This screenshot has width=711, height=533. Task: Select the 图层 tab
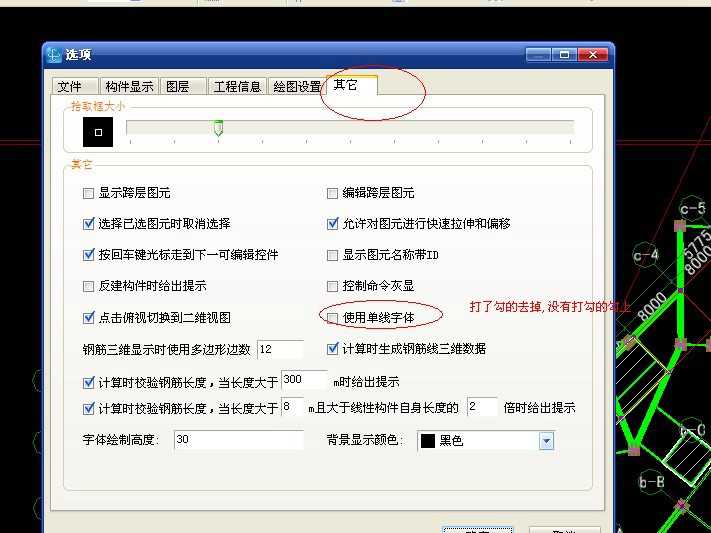(183, 86)
